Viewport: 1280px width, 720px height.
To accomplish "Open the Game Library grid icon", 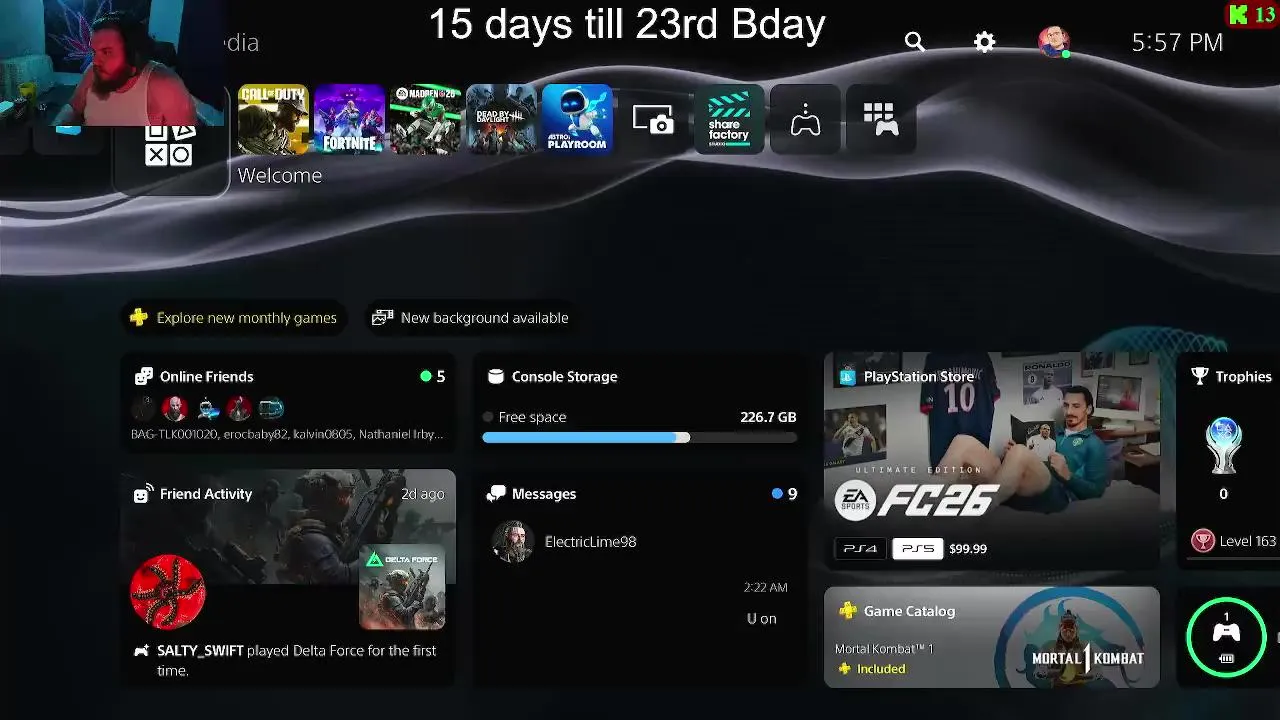I will [x=880, y=119].
